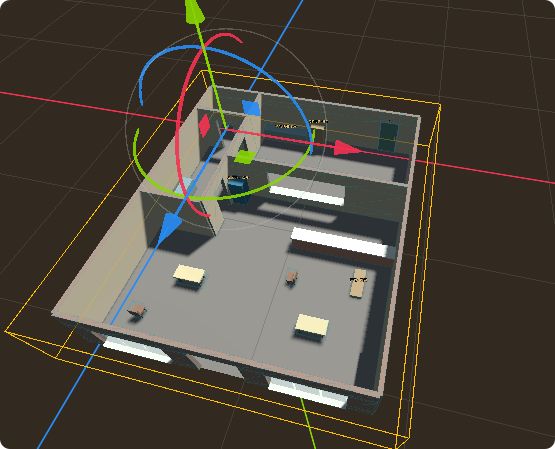Select the white window panel at front left
This screenshot has width=555, height=449.
[137, 350]
